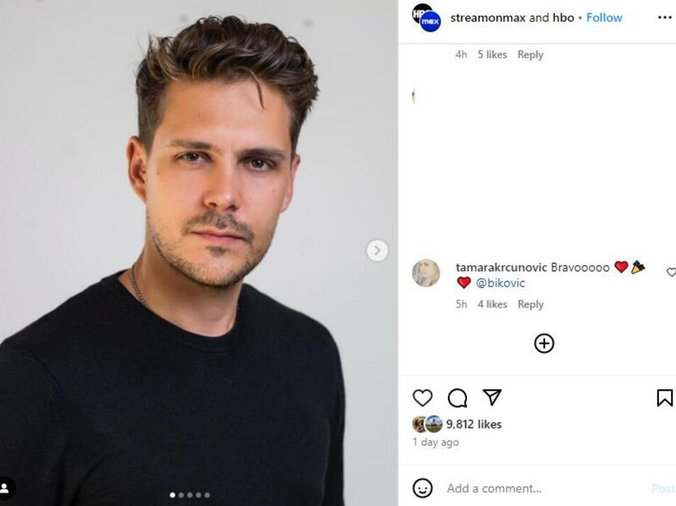The height and width of the screenshot is (506, 676).
Task: Load more comments with the plus circle
Action: coord(544,343)
